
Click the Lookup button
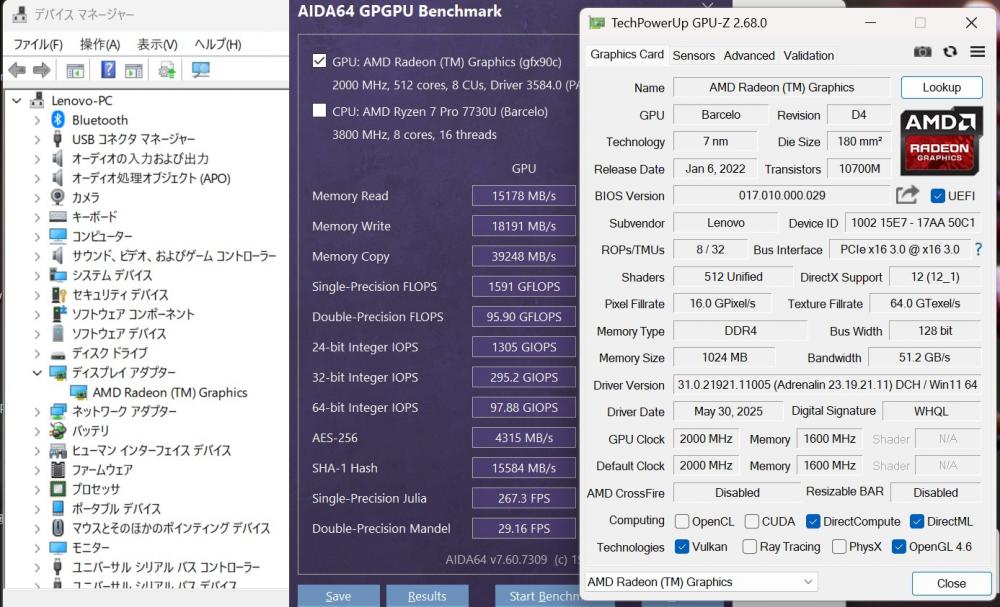tap(941, 88)
